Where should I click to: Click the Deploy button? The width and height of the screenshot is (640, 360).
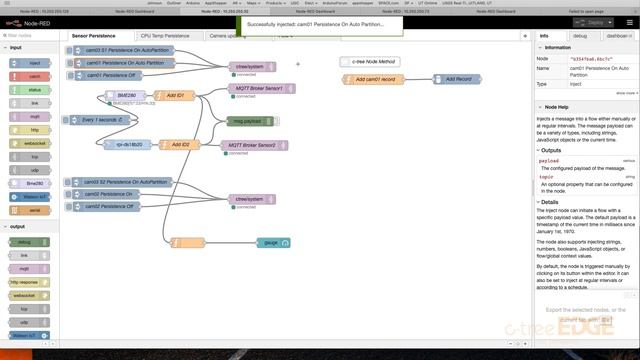[590, 22]
